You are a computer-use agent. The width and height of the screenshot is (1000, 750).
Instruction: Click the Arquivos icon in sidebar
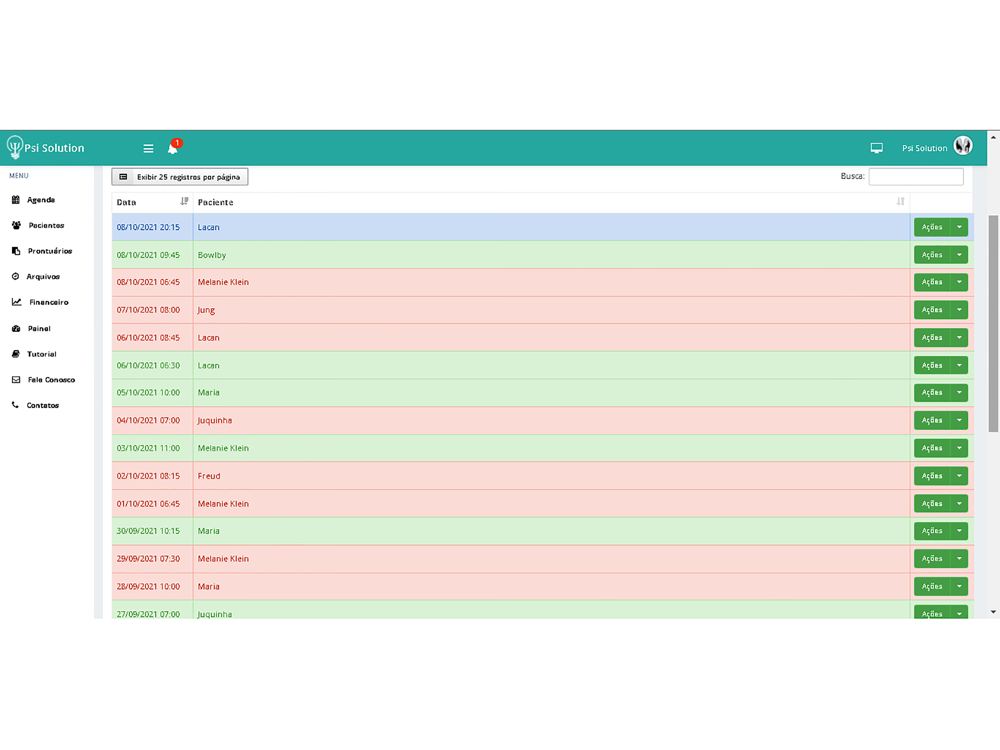point(15,276)
